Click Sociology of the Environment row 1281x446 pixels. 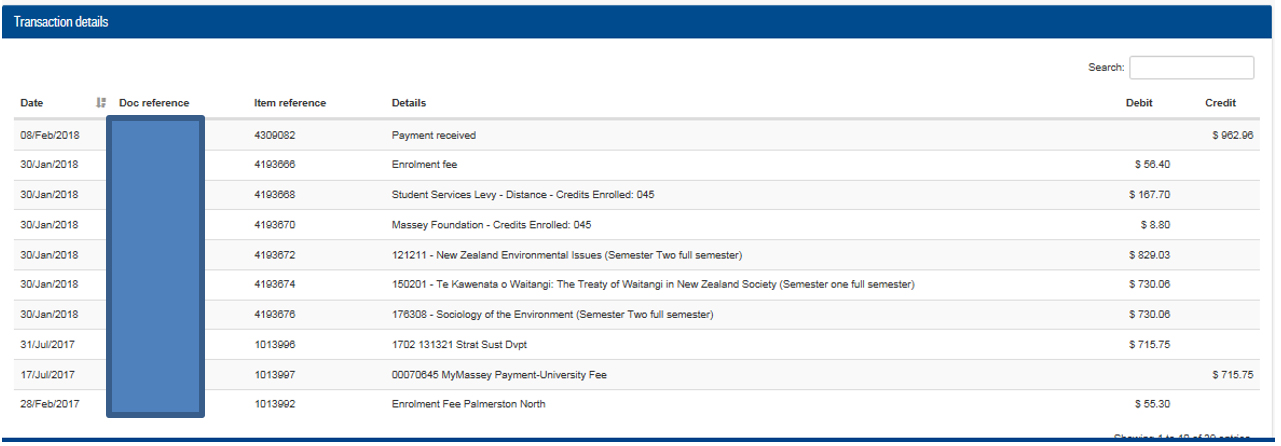click(x=552, y=315)
